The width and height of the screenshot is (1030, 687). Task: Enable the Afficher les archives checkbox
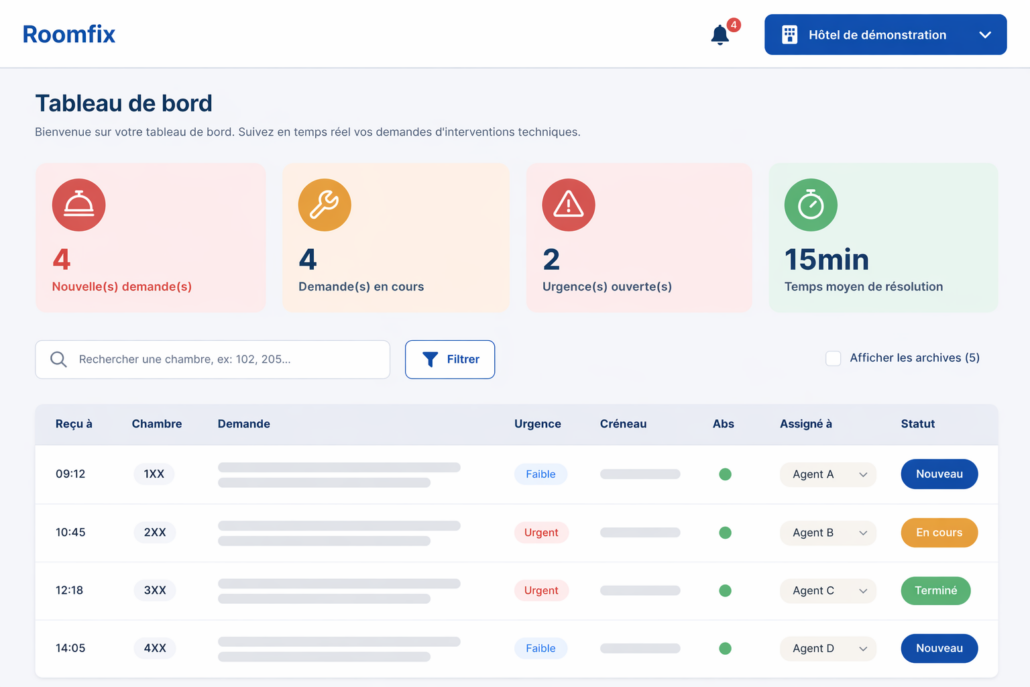pyautogui.click(x=833, y=358)
